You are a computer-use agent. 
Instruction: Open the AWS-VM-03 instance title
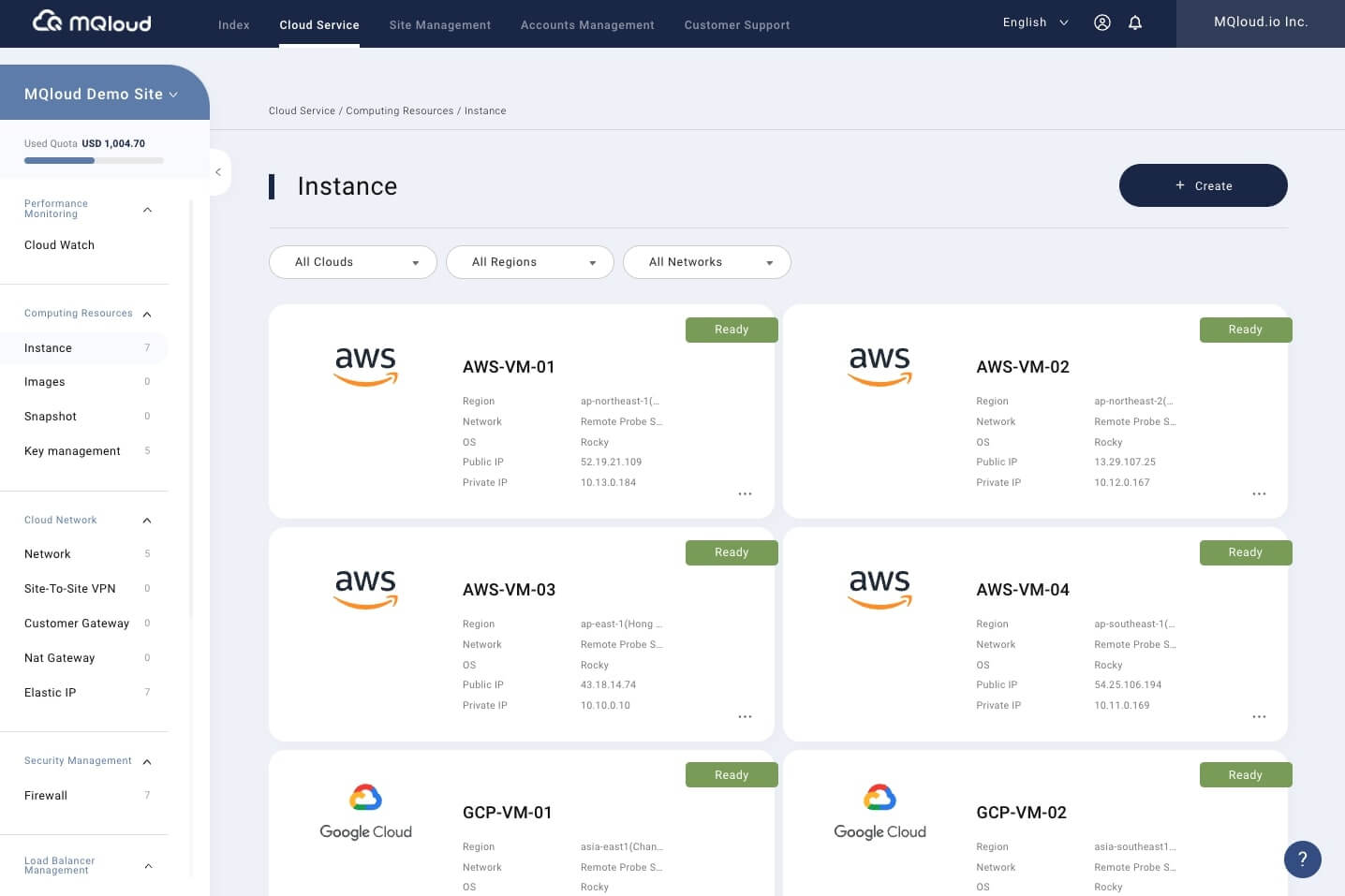coord(509,590)
